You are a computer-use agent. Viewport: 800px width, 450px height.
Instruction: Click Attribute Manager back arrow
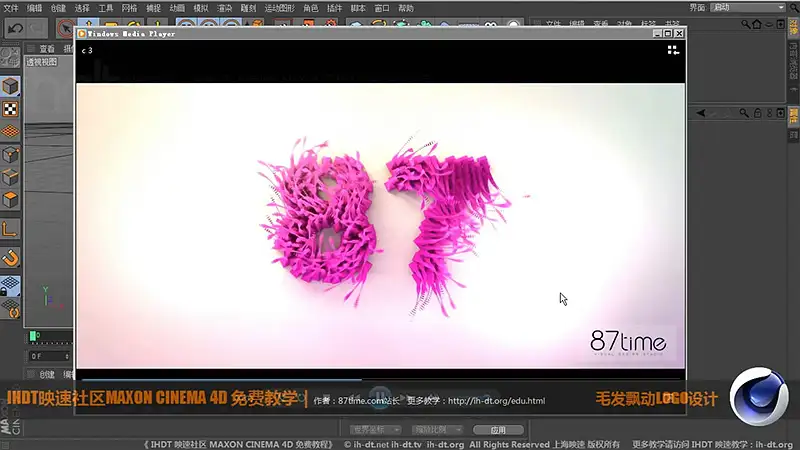(701, 113)
